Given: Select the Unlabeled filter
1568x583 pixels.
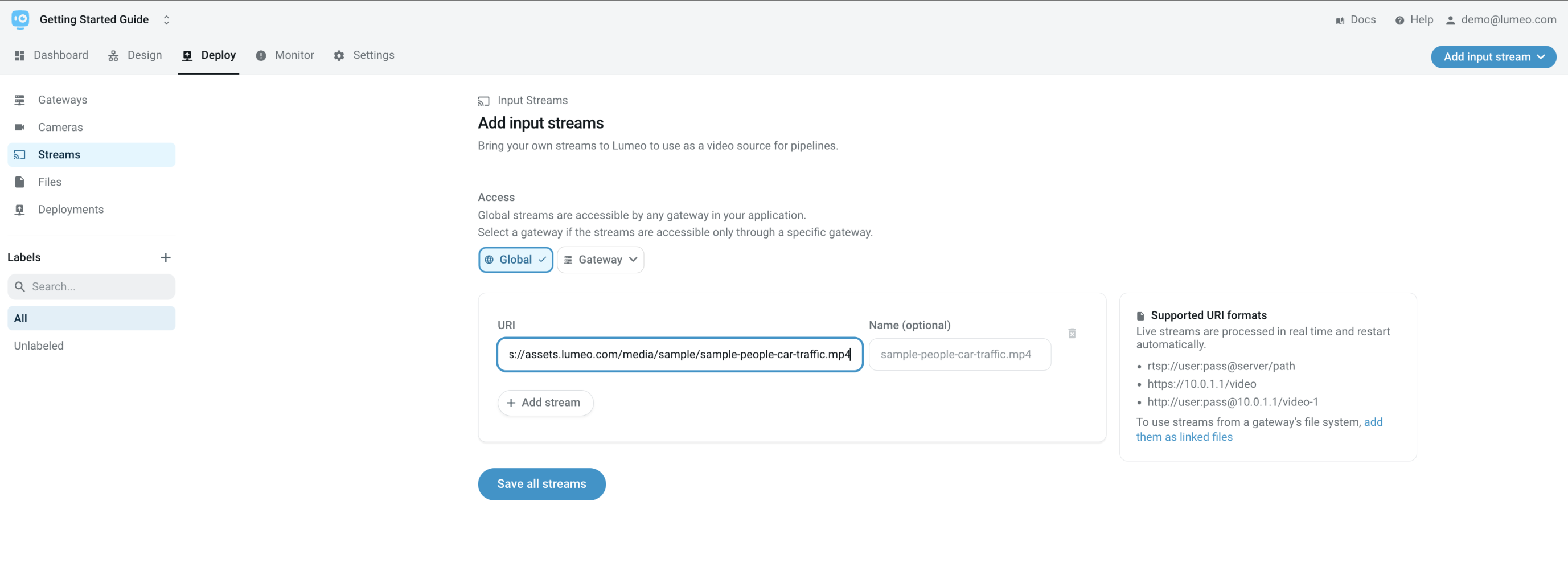Looking at the screenshot, I should click(x=38, y=346).
